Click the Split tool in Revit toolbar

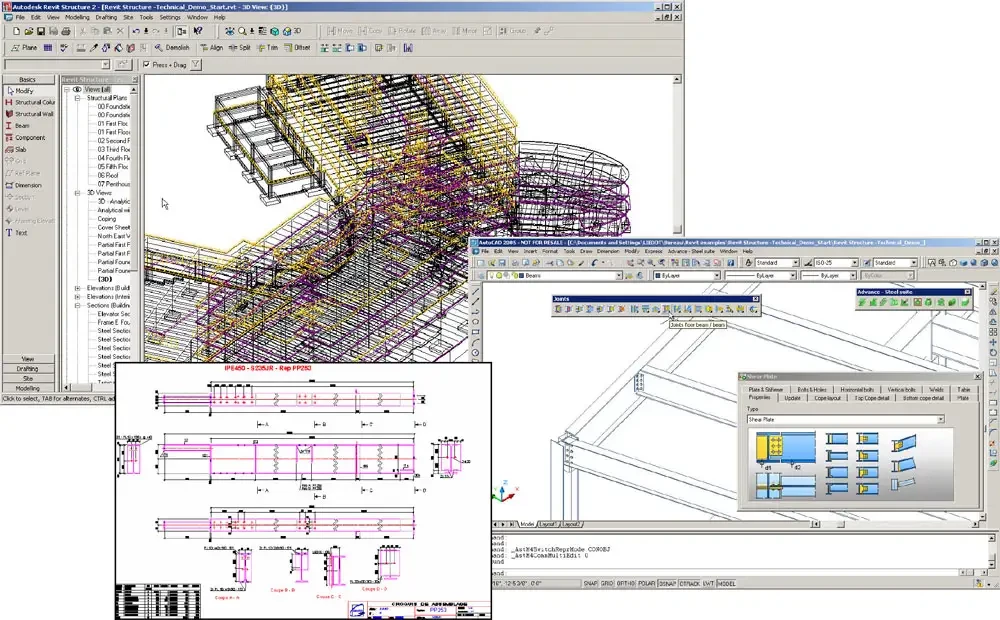[x=240, y=48]
